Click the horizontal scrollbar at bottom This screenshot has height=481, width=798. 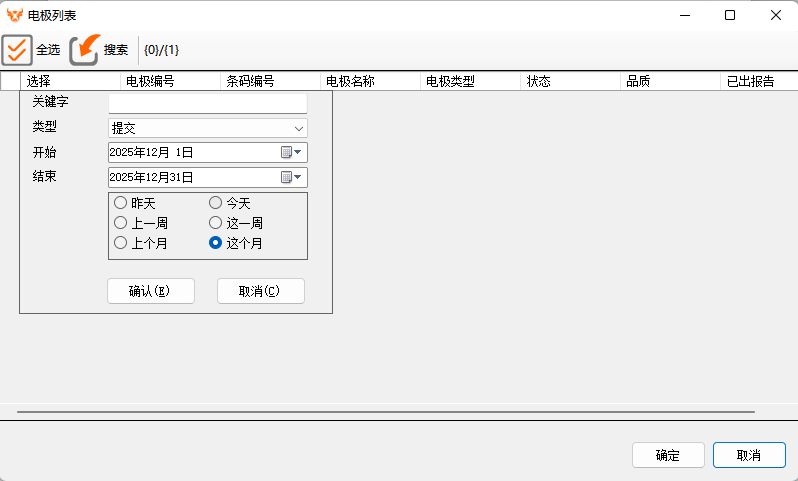386,412
